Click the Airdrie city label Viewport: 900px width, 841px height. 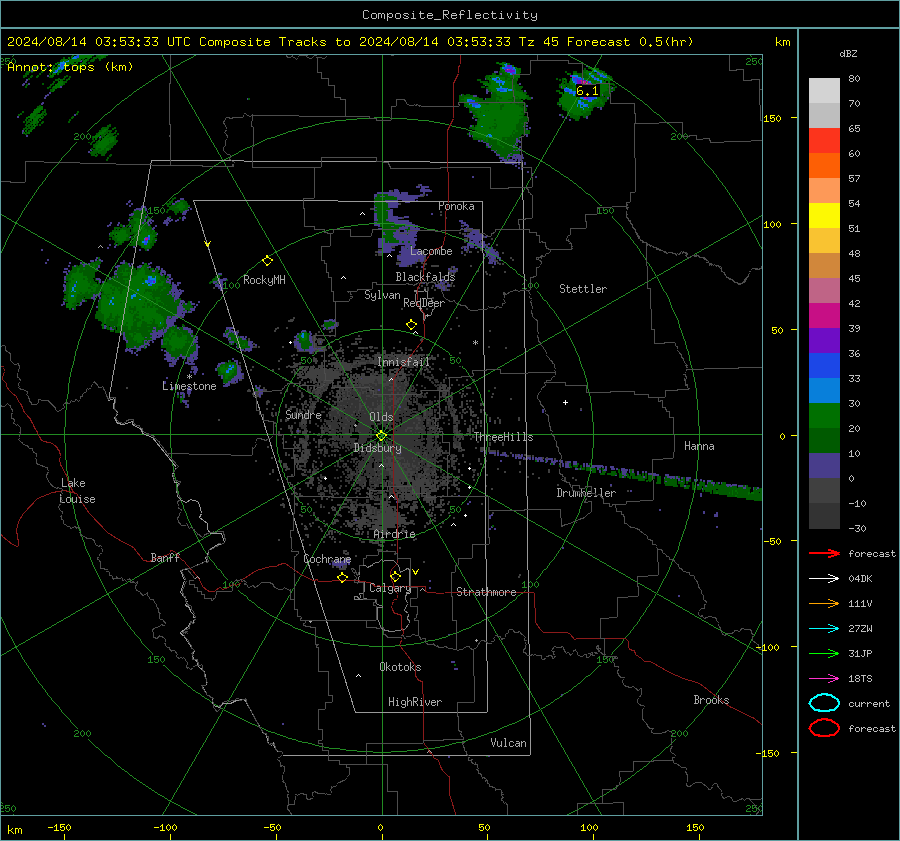tap(394, 534)
